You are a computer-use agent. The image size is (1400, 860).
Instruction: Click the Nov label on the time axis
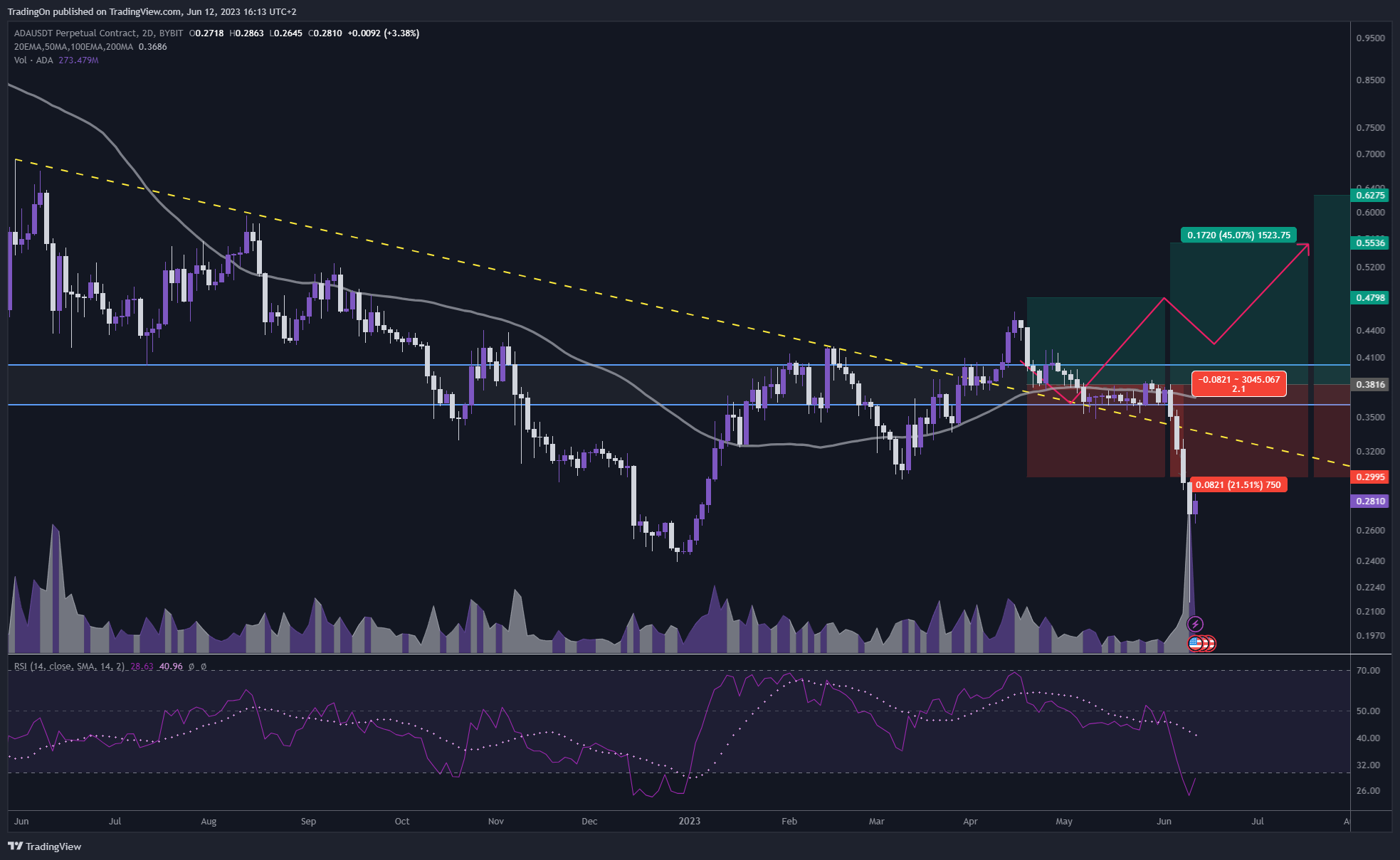tap(496, 821)
